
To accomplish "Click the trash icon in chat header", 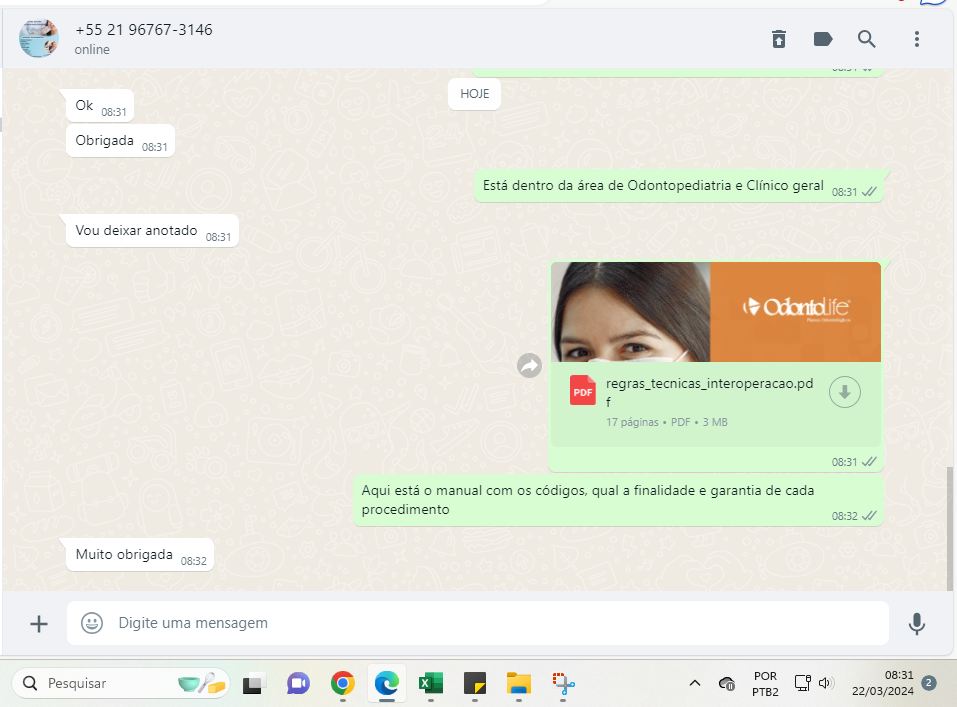I will click(x=779, y=39).
